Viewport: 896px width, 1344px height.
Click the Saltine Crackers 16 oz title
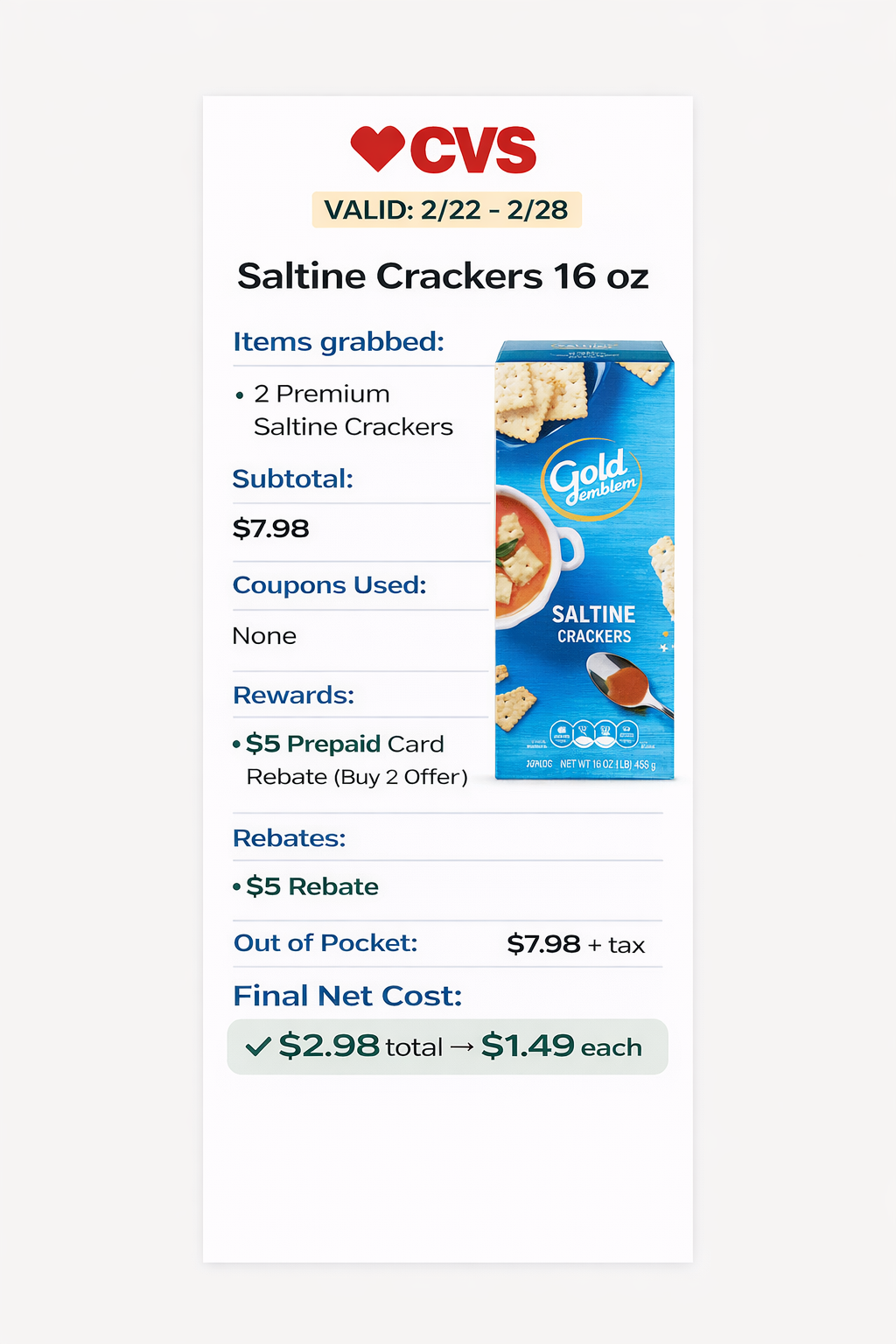click(x=443, y=276)
